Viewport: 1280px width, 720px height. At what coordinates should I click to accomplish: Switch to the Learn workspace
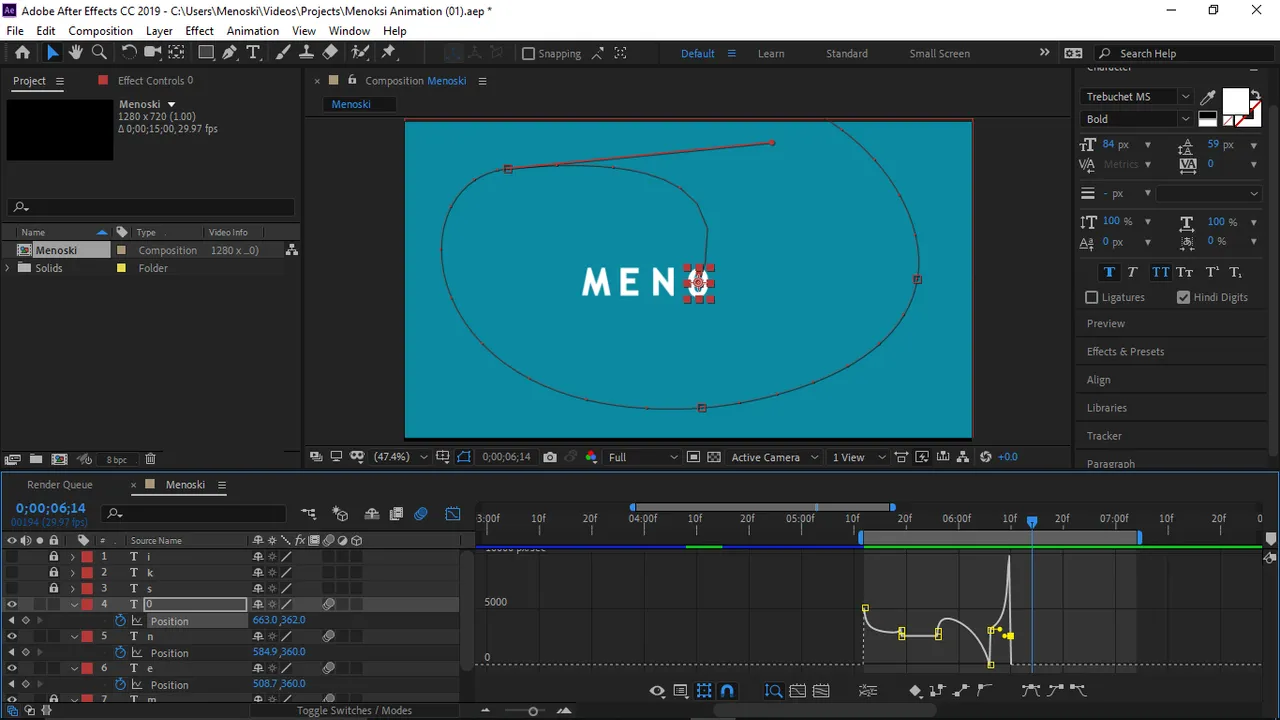click(771, 54)
